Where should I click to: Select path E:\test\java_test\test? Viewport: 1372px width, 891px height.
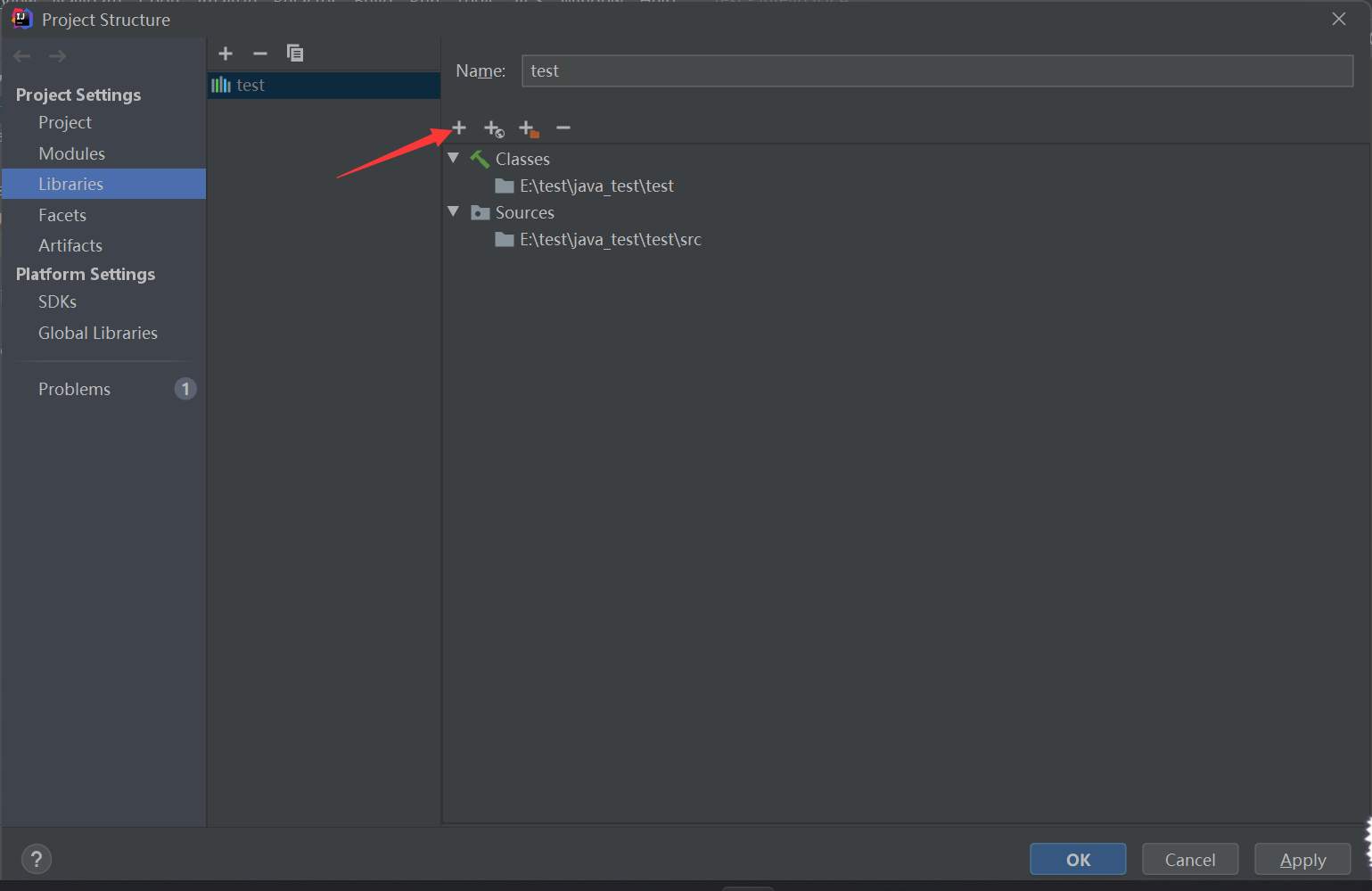click(596, 186)
